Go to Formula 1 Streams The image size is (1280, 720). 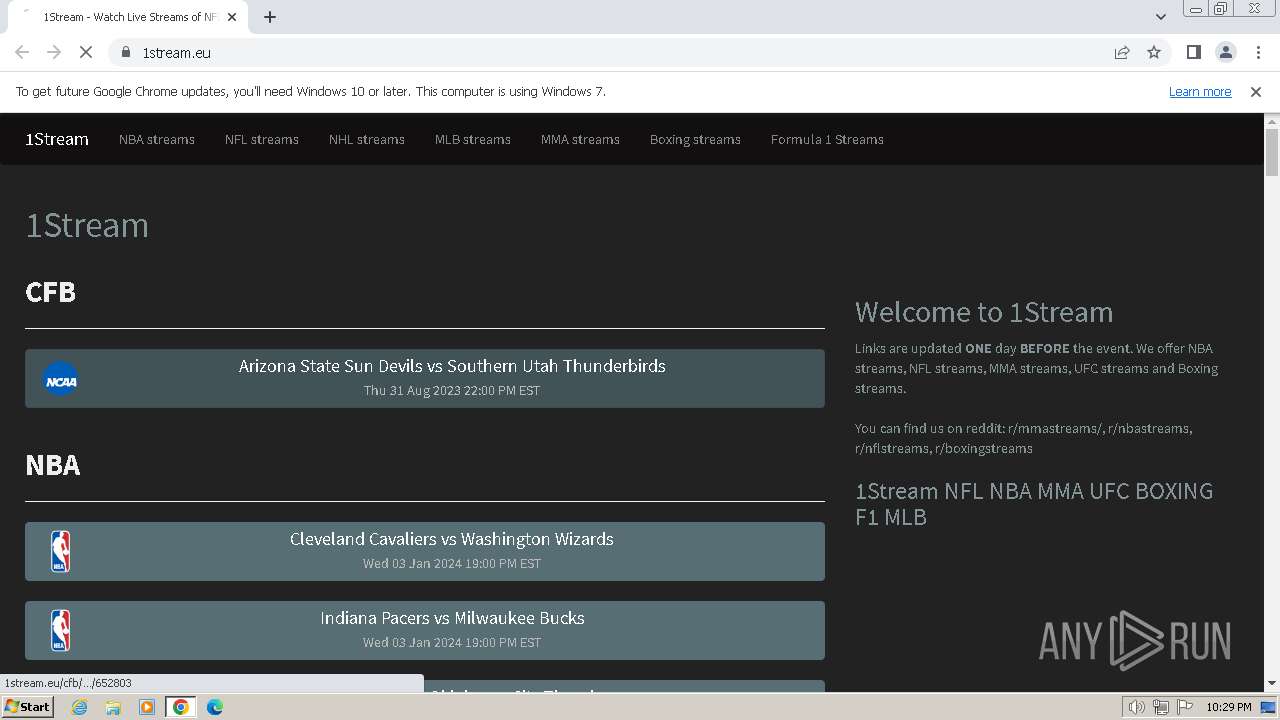[x=827, y=139]
